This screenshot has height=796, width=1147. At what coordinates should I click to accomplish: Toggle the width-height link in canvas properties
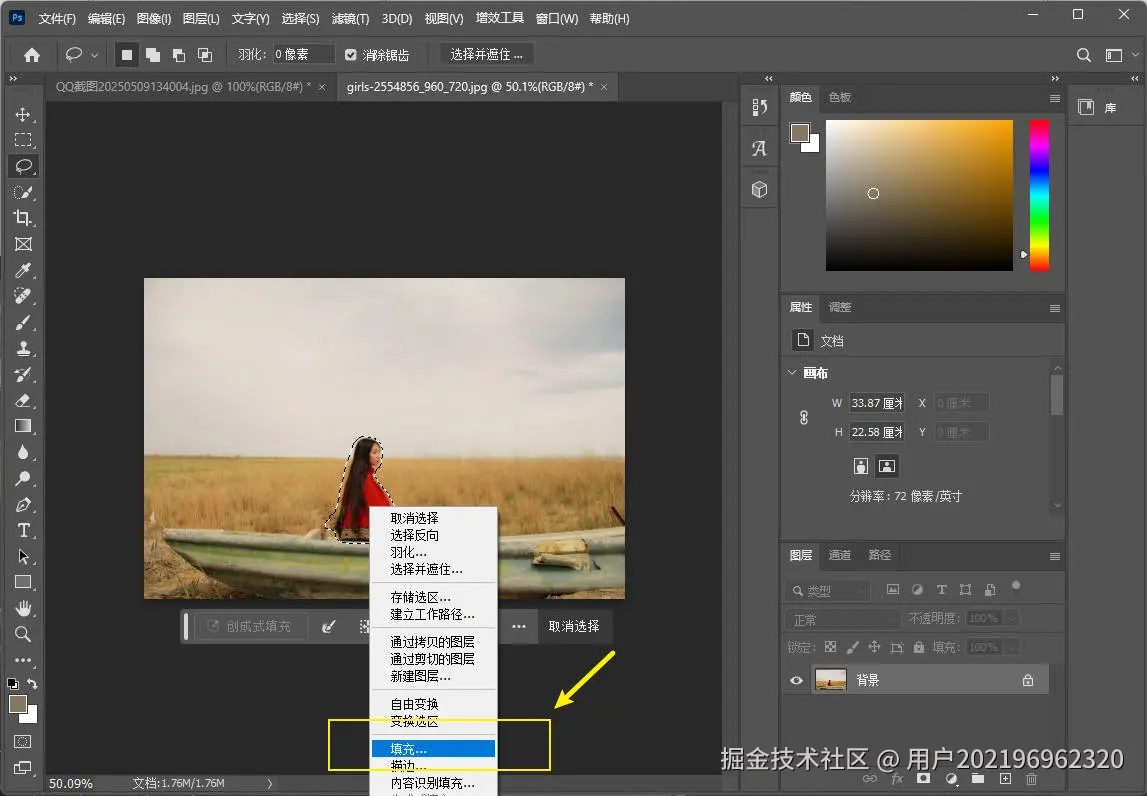804,418
